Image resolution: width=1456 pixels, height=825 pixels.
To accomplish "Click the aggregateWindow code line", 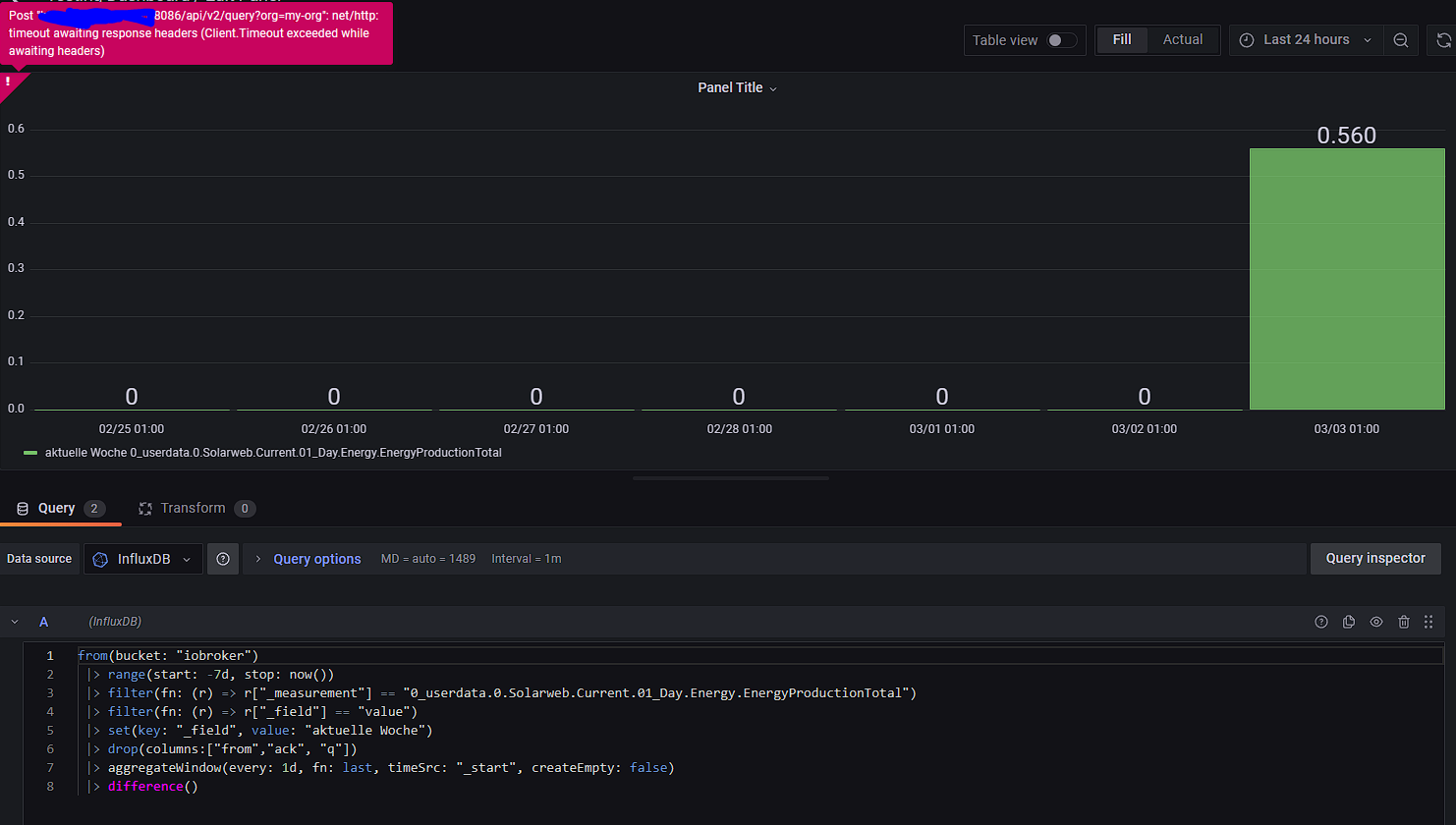I will coord(380,767).
